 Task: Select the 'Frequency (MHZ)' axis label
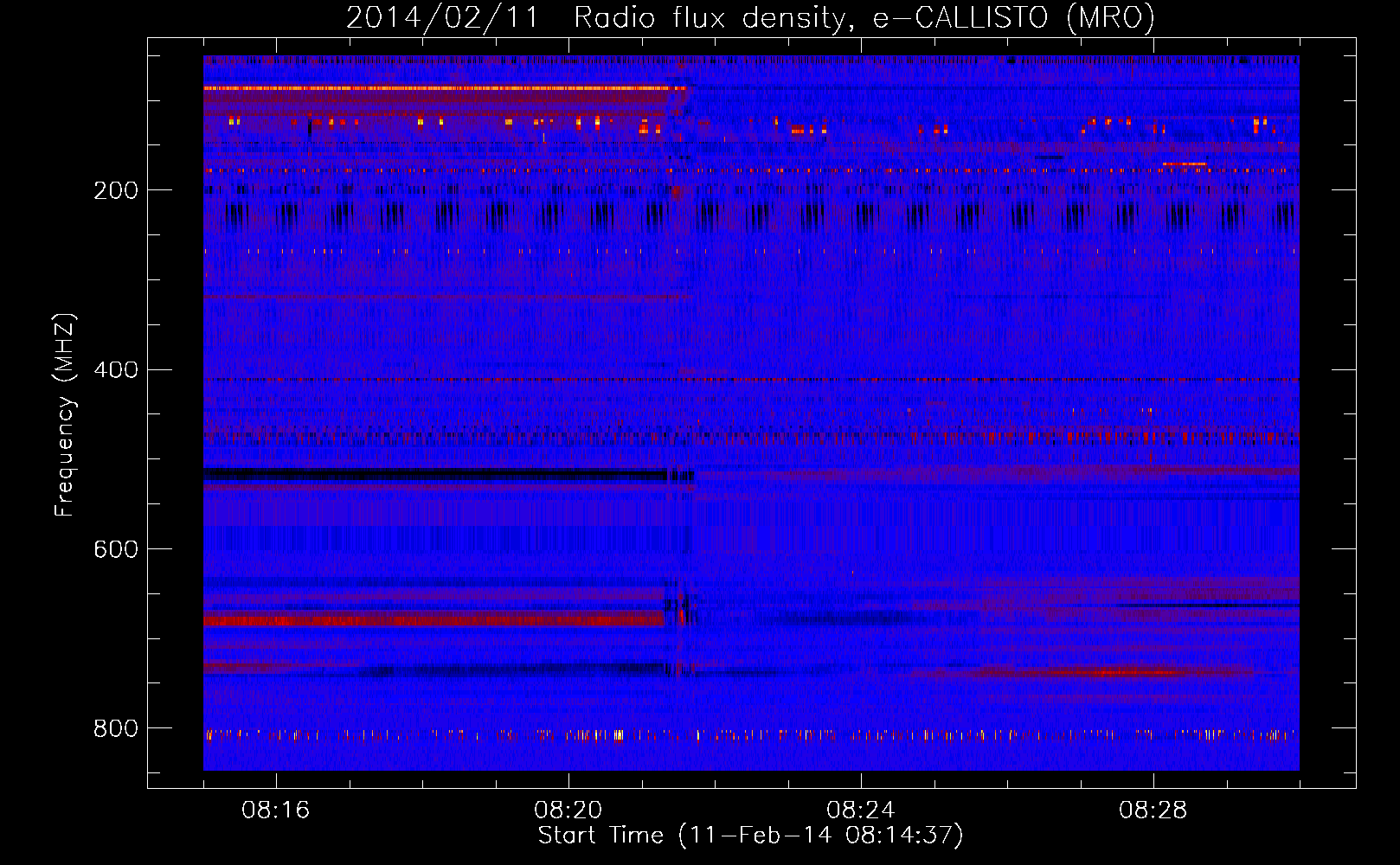[x=65, y=415]
